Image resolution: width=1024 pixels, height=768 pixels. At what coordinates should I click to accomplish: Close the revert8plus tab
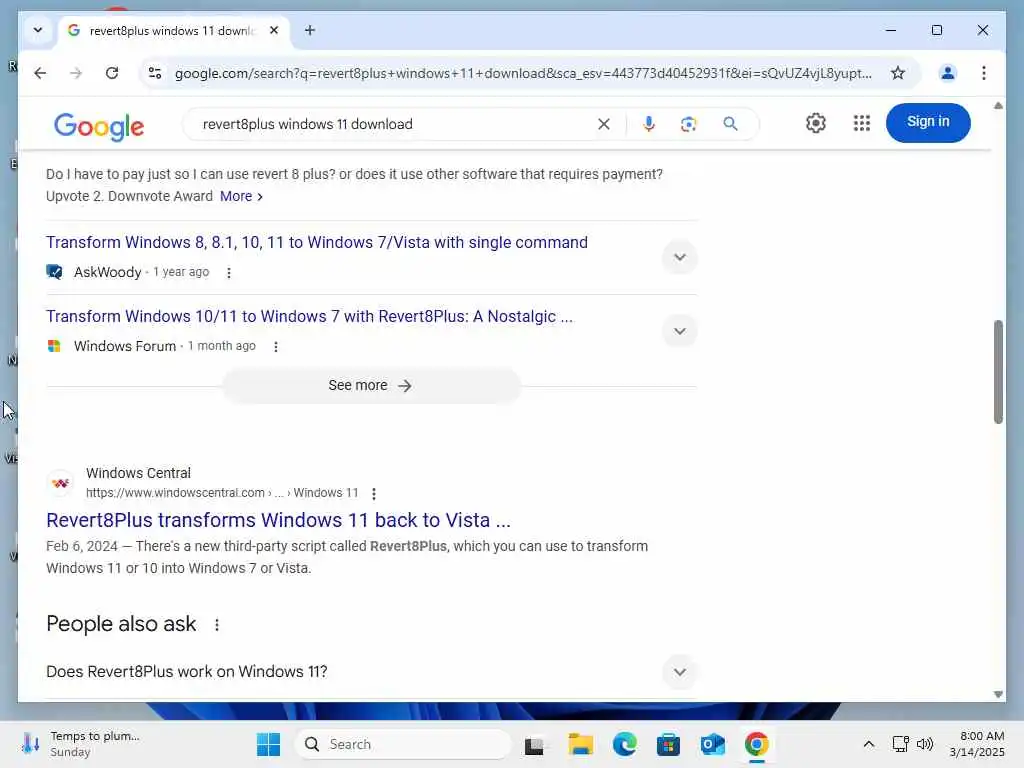274,30
